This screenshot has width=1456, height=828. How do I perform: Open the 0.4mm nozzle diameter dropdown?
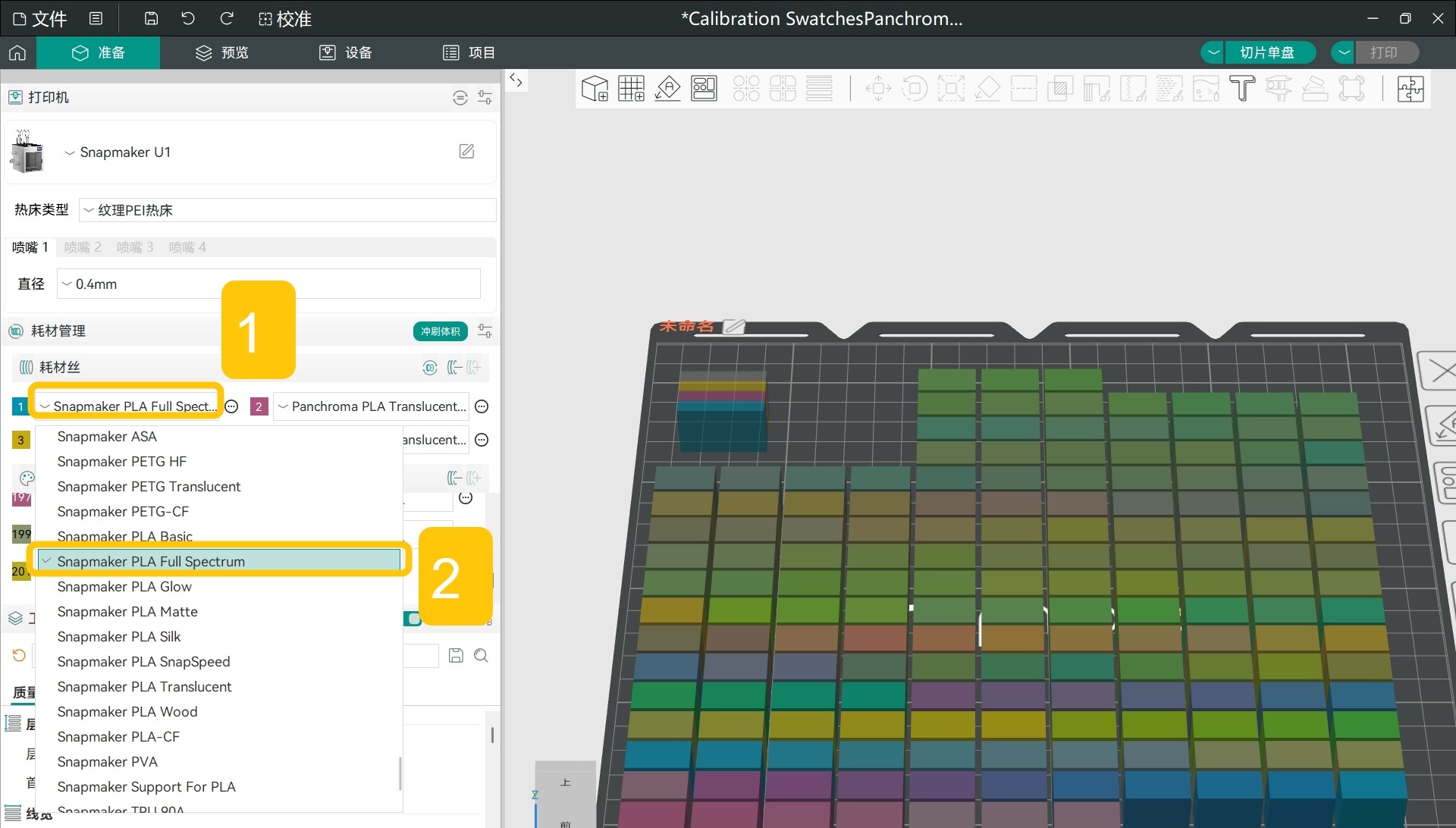[268, 284]
